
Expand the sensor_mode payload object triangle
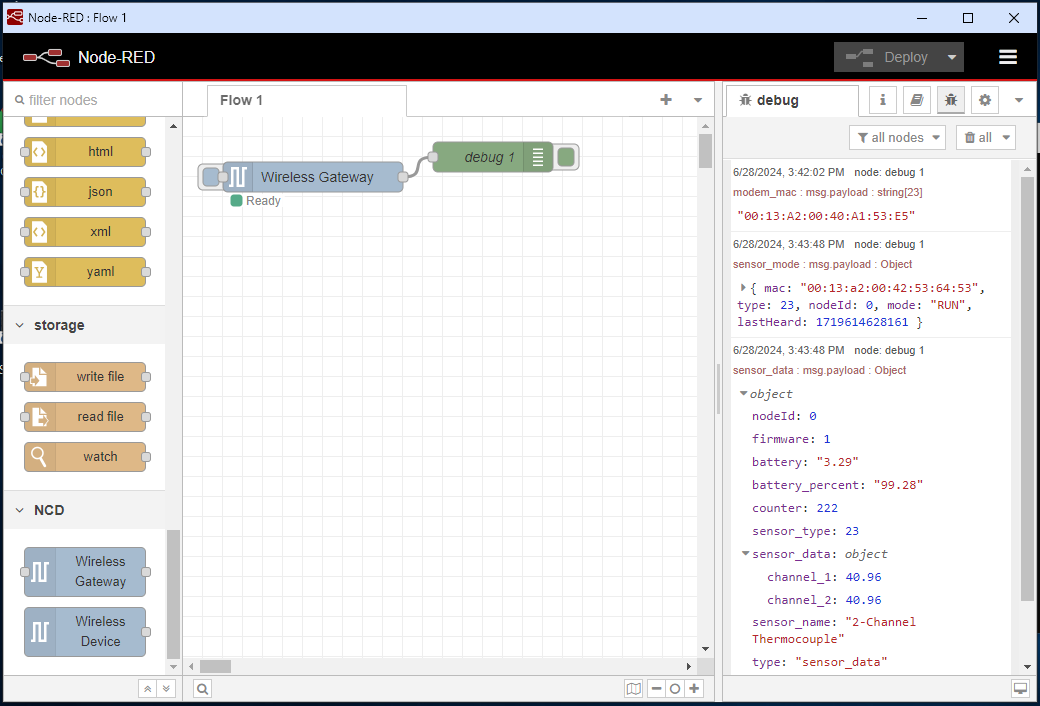(x=744, y=288)
